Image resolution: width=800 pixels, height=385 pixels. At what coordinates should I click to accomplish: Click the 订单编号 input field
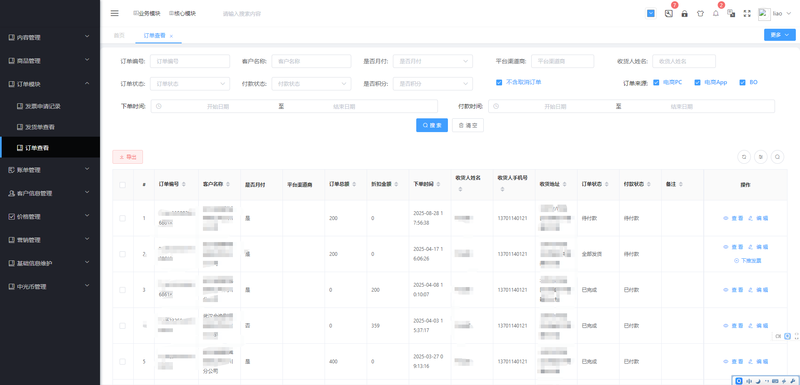click(x=190, y=61)
